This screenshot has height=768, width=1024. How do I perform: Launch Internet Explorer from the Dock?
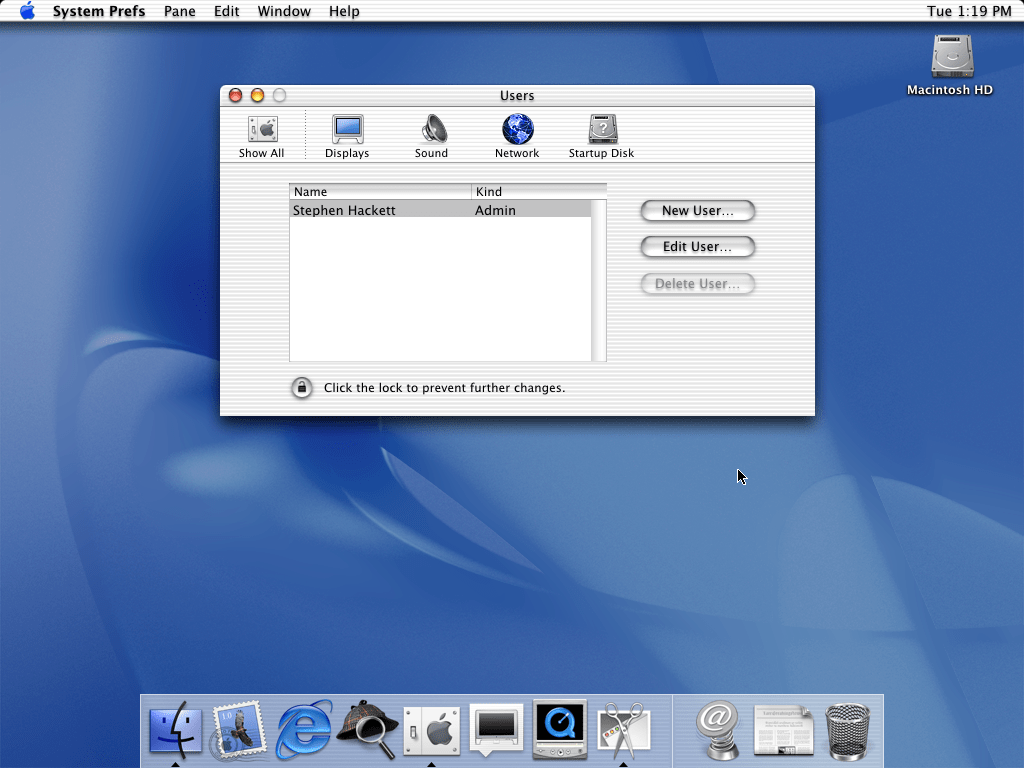(304, 728)
